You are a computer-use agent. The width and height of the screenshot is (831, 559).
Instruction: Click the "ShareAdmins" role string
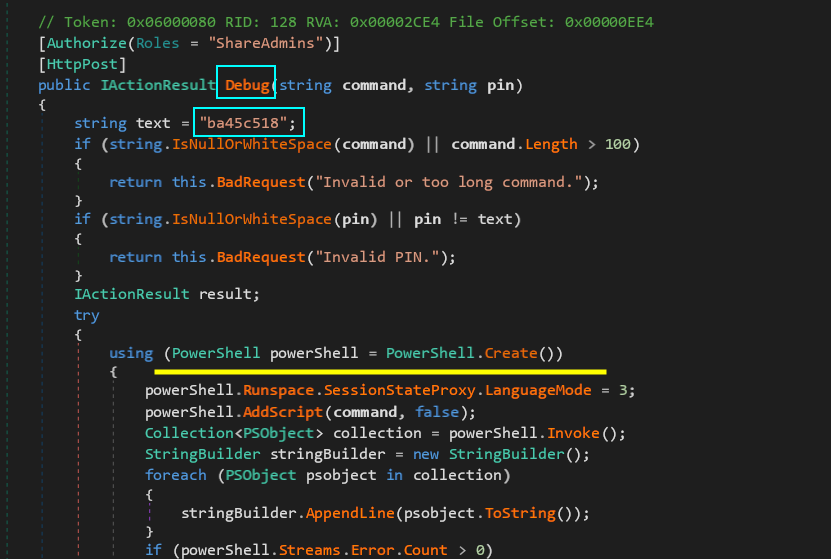tap(266, 43)
